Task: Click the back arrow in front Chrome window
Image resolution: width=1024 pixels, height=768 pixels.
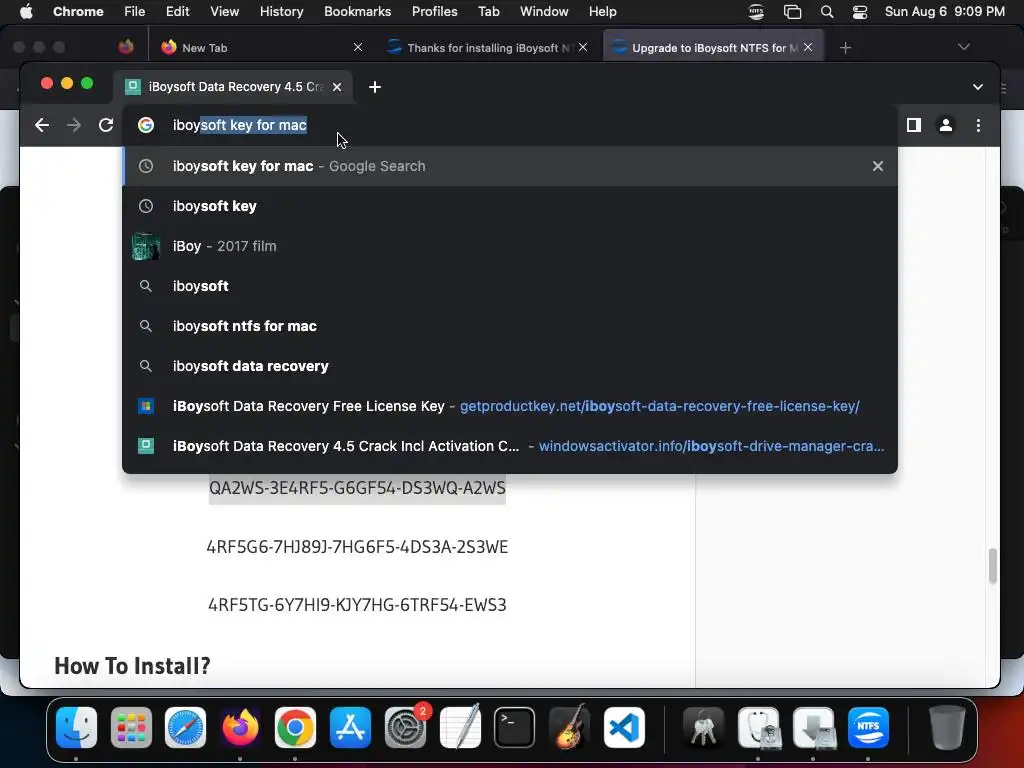Action: pos(42,125)
